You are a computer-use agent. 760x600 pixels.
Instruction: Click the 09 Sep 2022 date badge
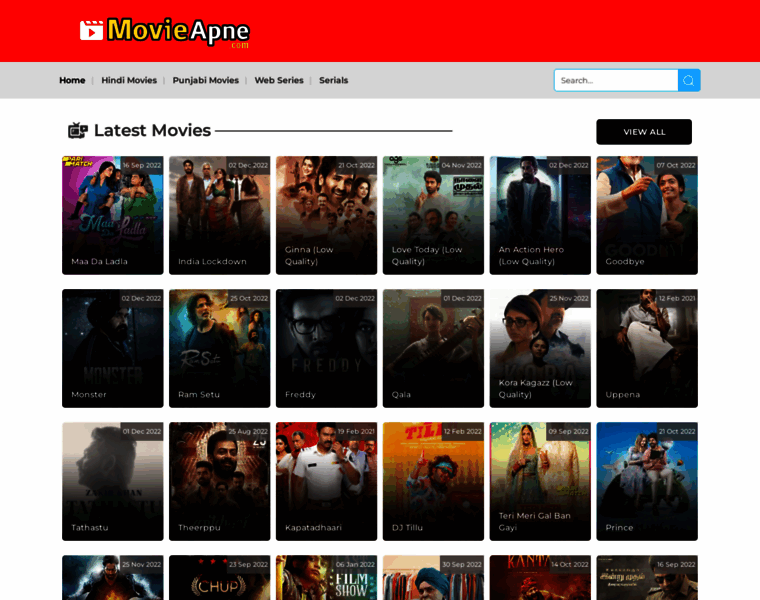pos(568,431)
